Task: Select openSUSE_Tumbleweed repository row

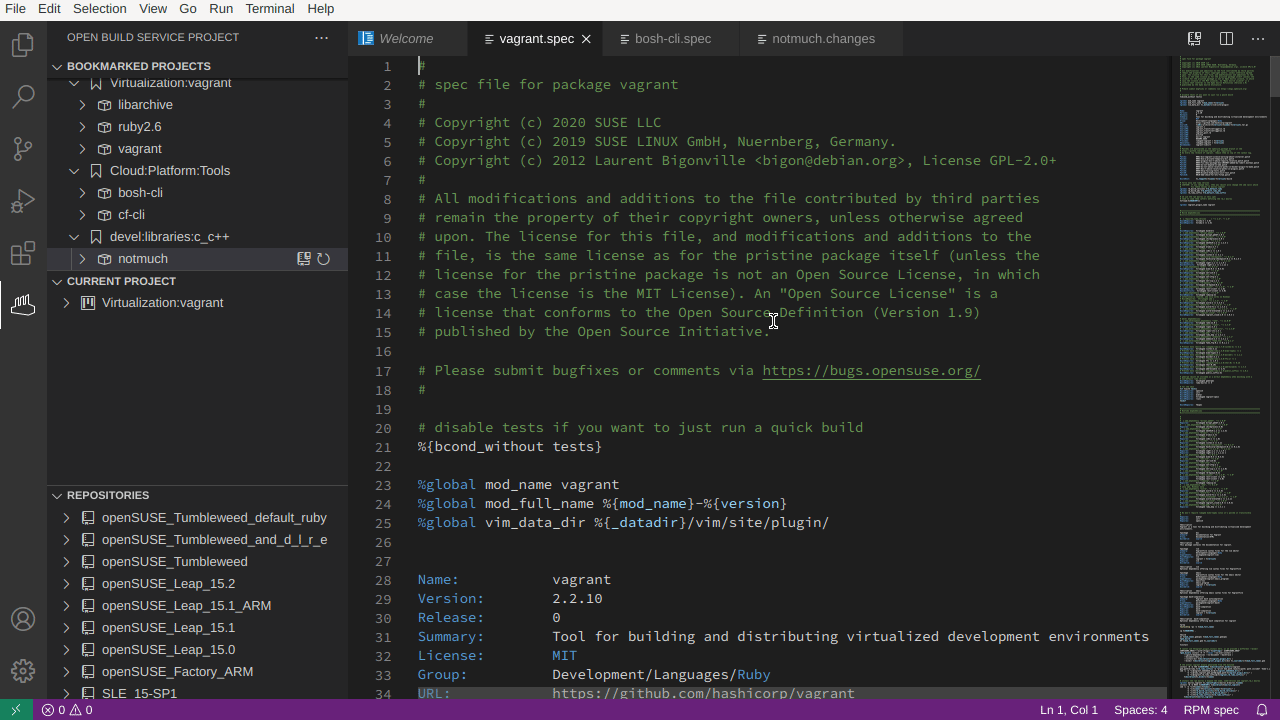Action: coord(198,562)
